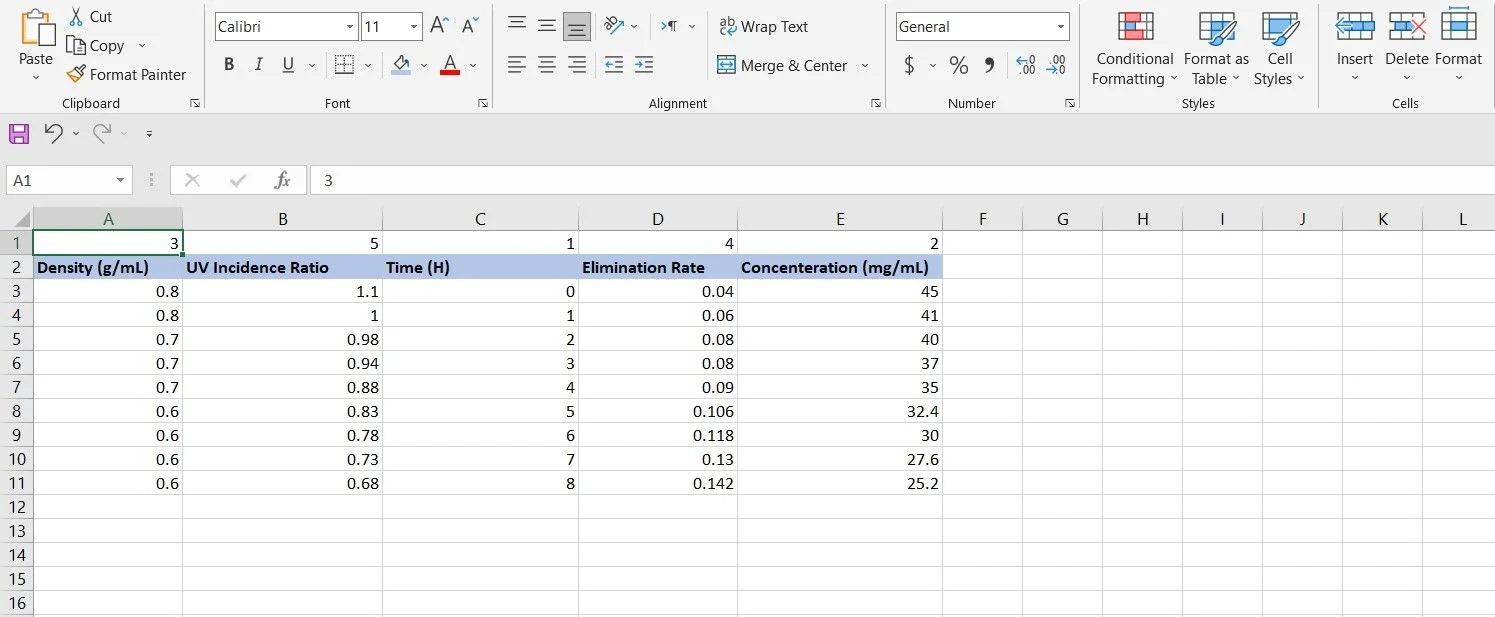
Task: Increase decimal places
Action: coord(1025,66)
